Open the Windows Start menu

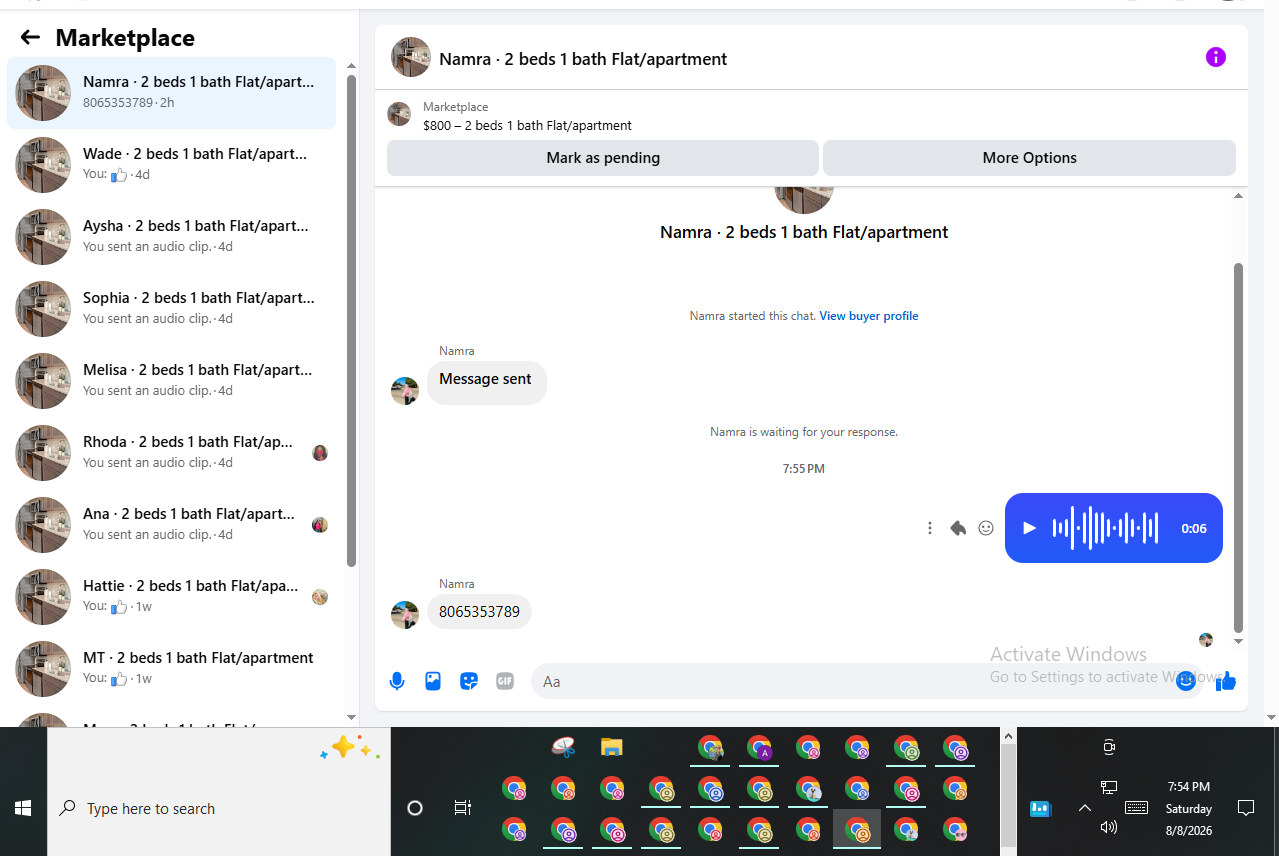[23, 808]
